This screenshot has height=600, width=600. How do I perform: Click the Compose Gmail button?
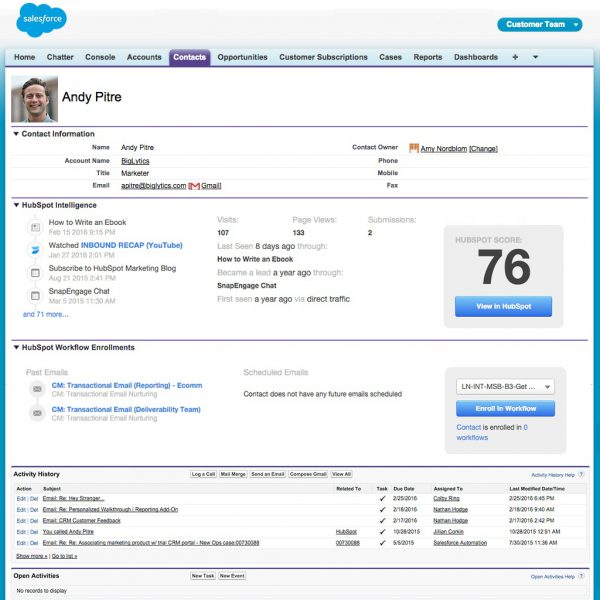tap(308, 474)
